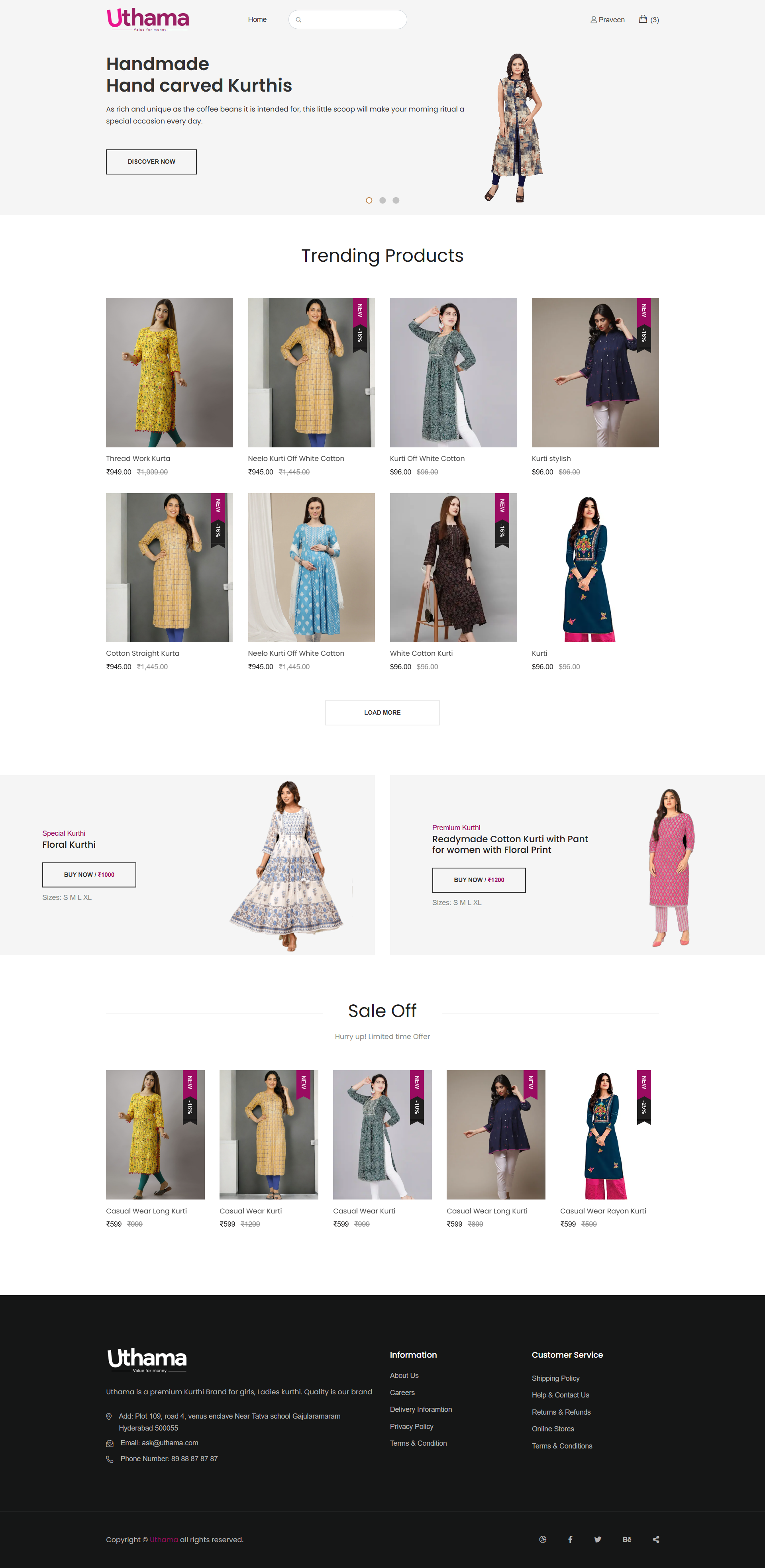Open the Privacy Policy link
Image resolution: width=765 pixels, height=1568 pixels.
click(x=412, y=1426)
